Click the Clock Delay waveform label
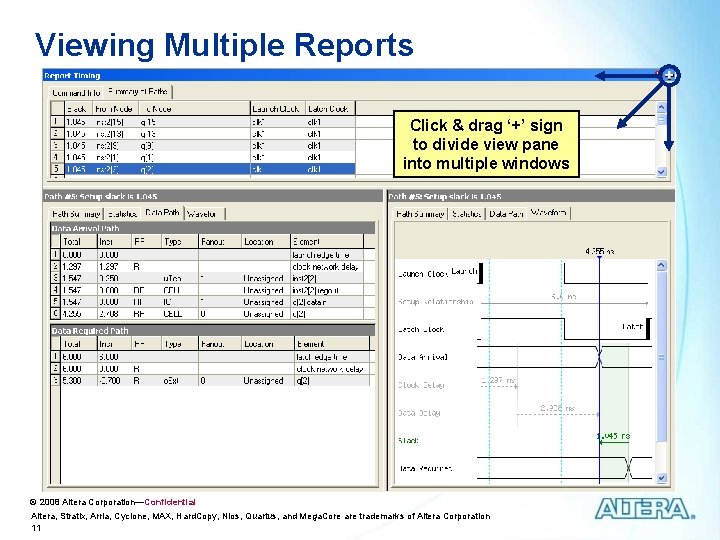This screenshot has width=720, height=540. 421,385
